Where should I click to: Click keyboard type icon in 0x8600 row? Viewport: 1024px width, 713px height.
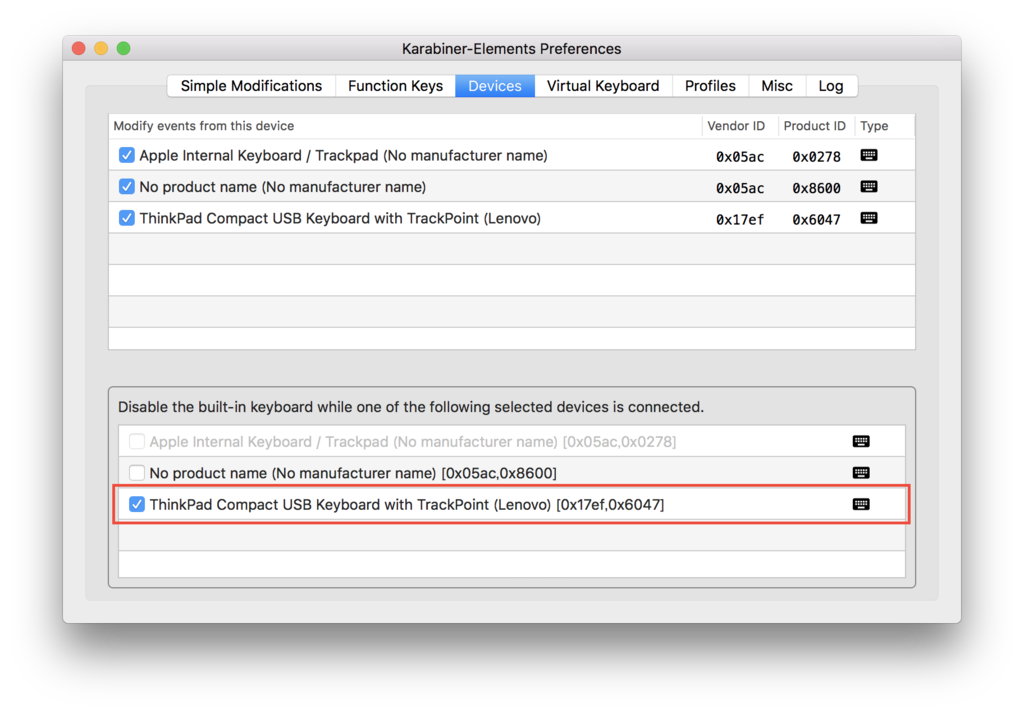click(x=869, y=187)
